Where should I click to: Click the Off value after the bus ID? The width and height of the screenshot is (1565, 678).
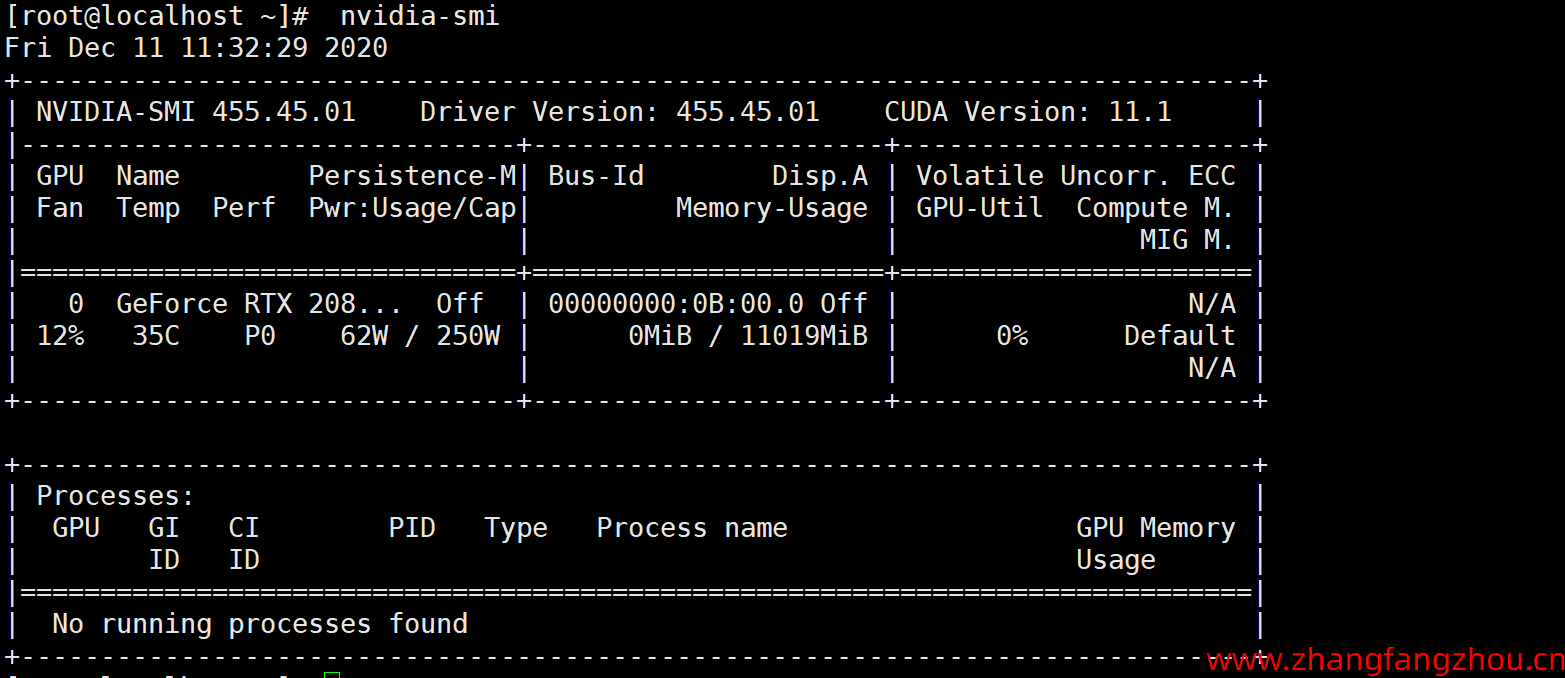coord(844,304)
